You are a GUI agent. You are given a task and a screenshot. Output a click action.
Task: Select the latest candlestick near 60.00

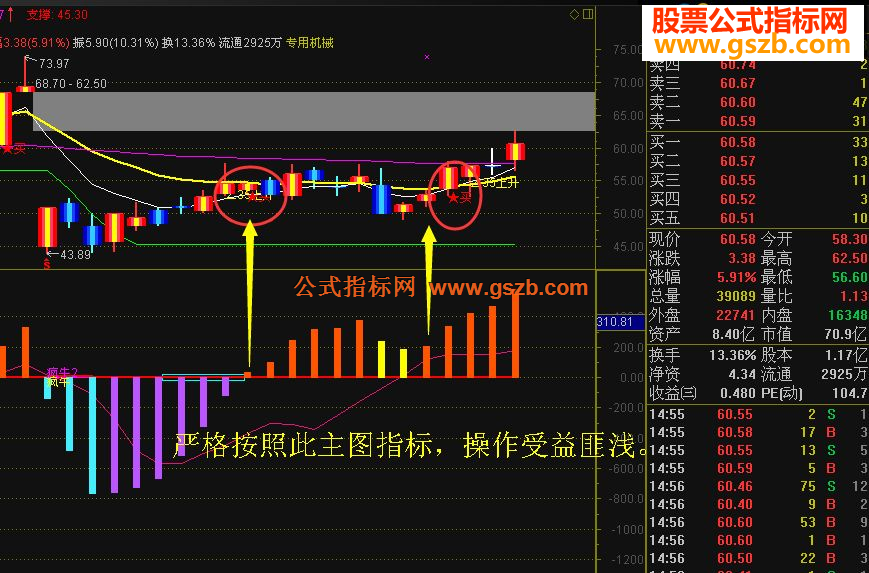[515, 151]
